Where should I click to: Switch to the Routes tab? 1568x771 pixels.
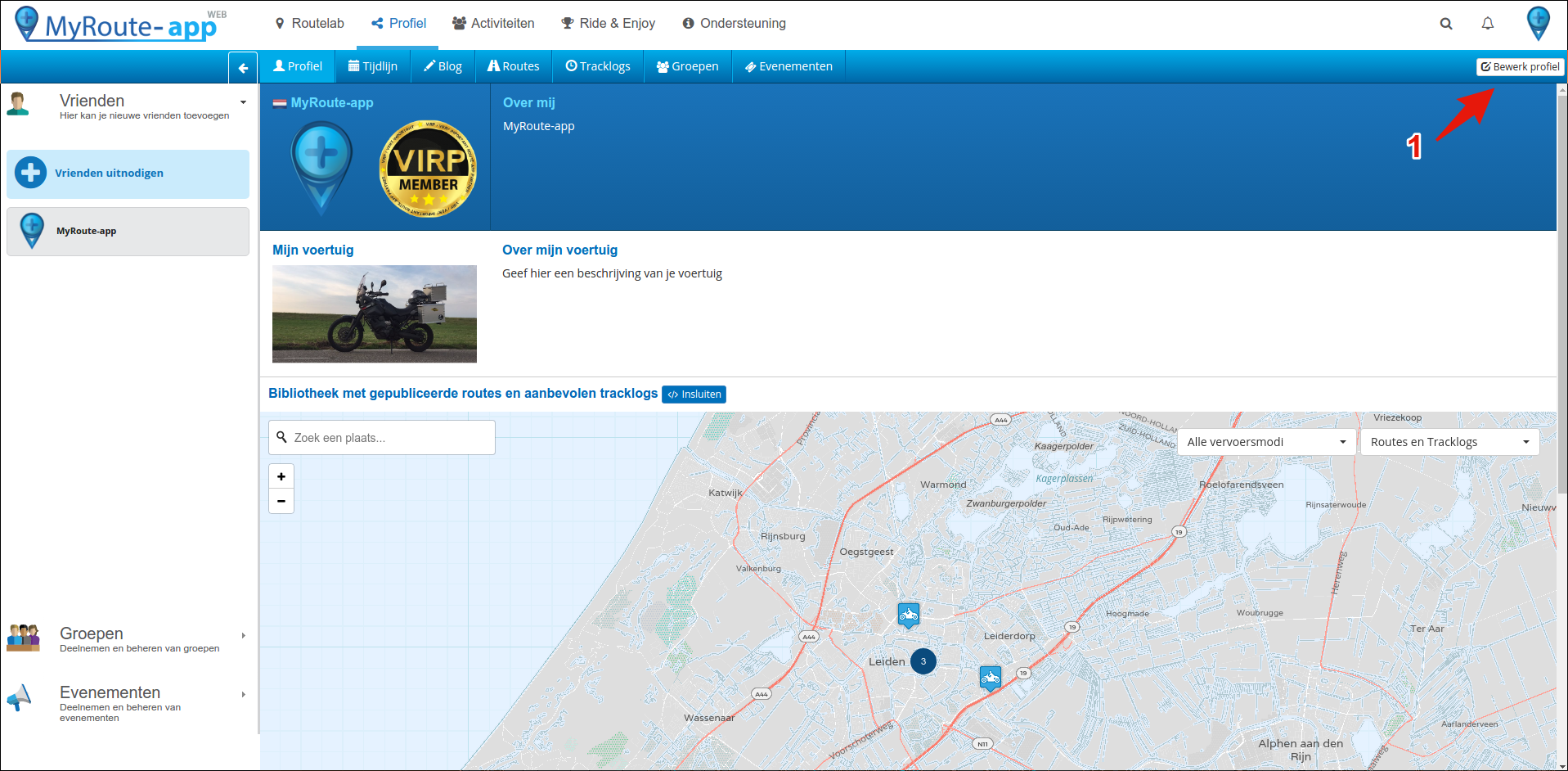(x=514, y=66)
